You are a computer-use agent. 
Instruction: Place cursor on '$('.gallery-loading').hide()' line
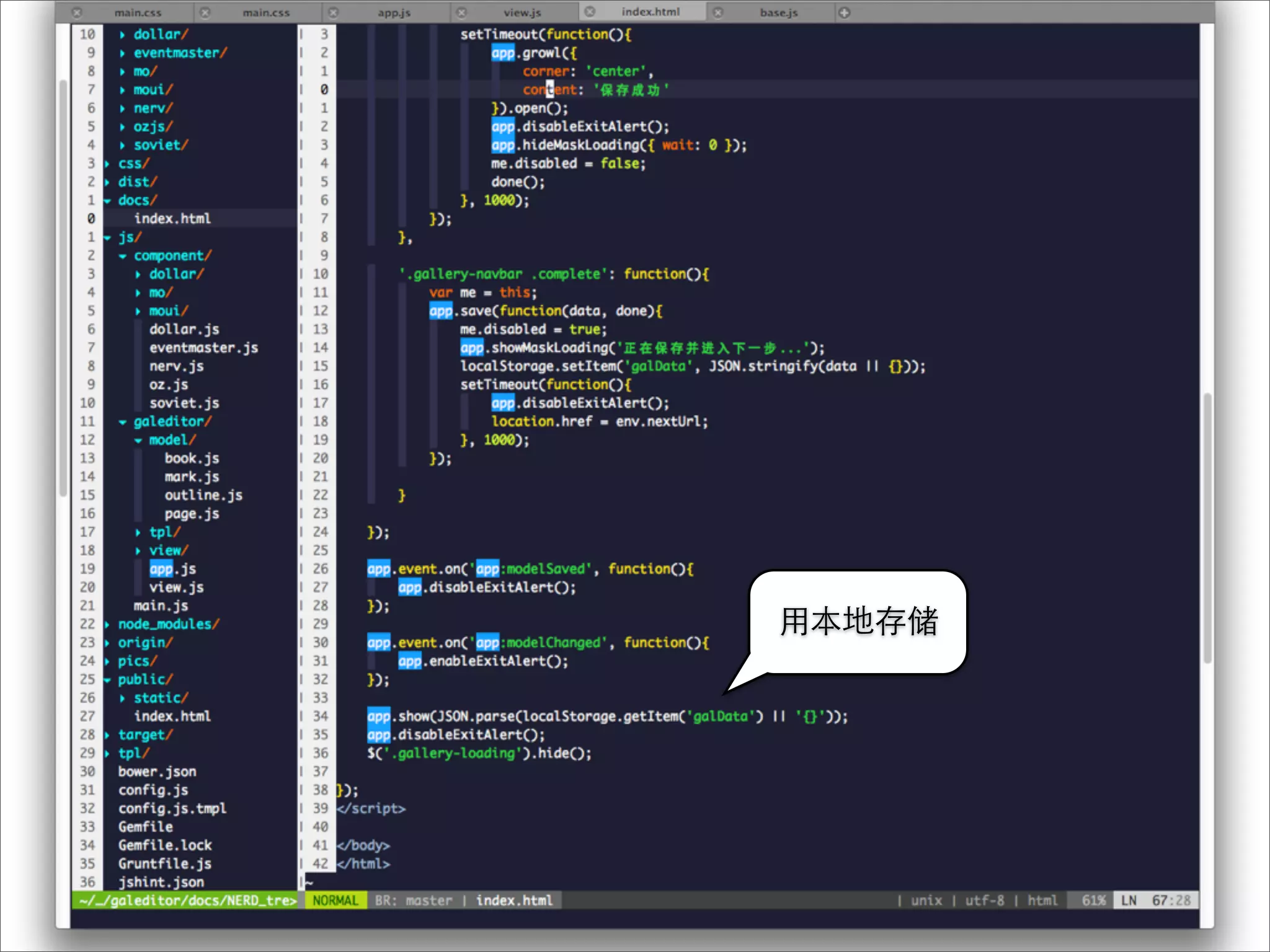479,754
